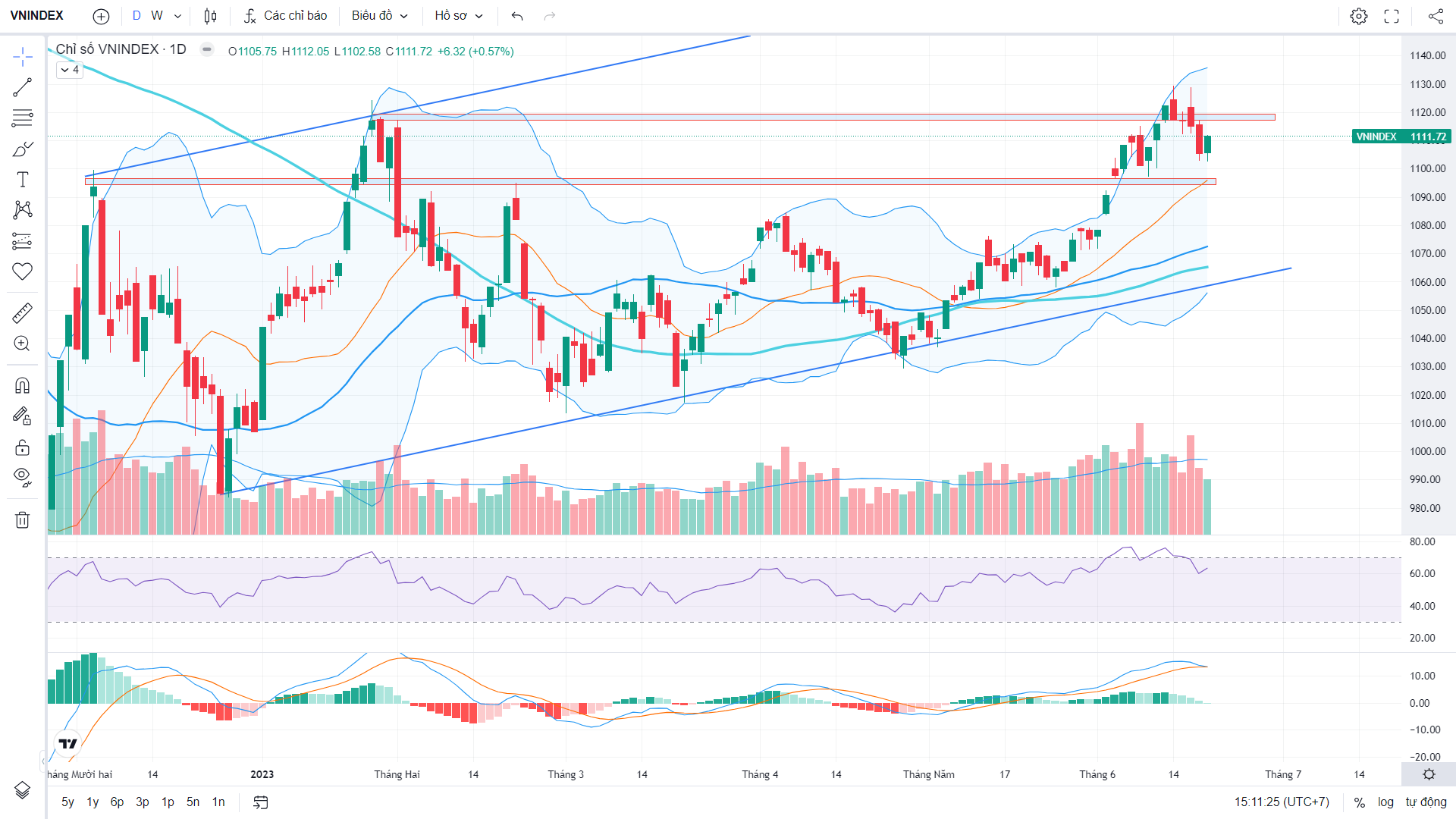Click the gray status dot beside chart title

tap(207, 49)
